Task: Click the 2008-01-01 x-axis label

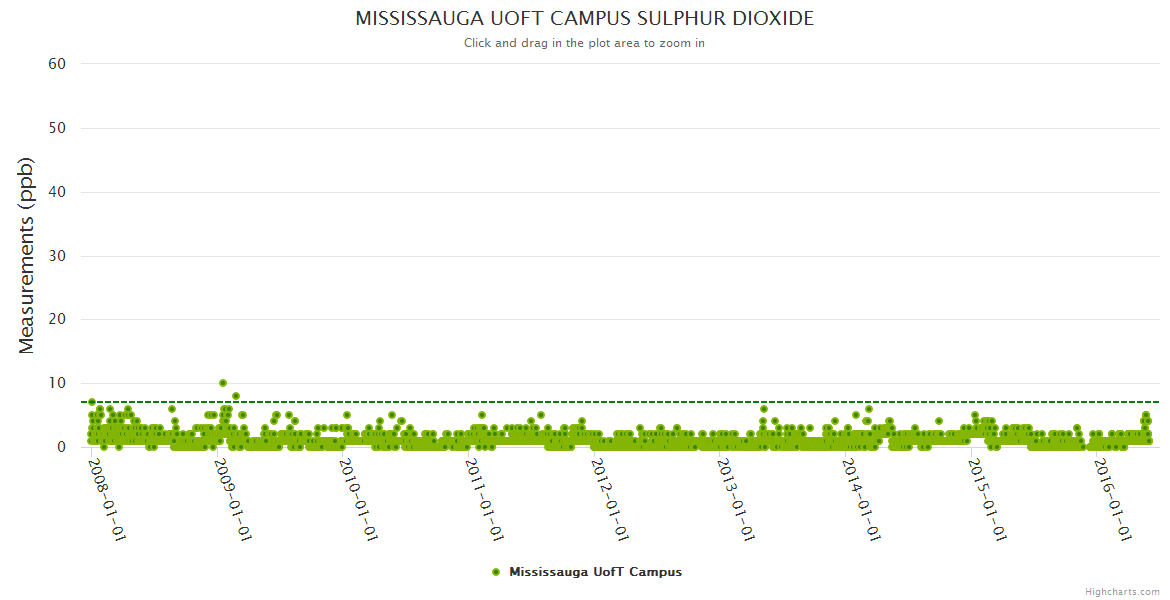Action: click(106, 500)
